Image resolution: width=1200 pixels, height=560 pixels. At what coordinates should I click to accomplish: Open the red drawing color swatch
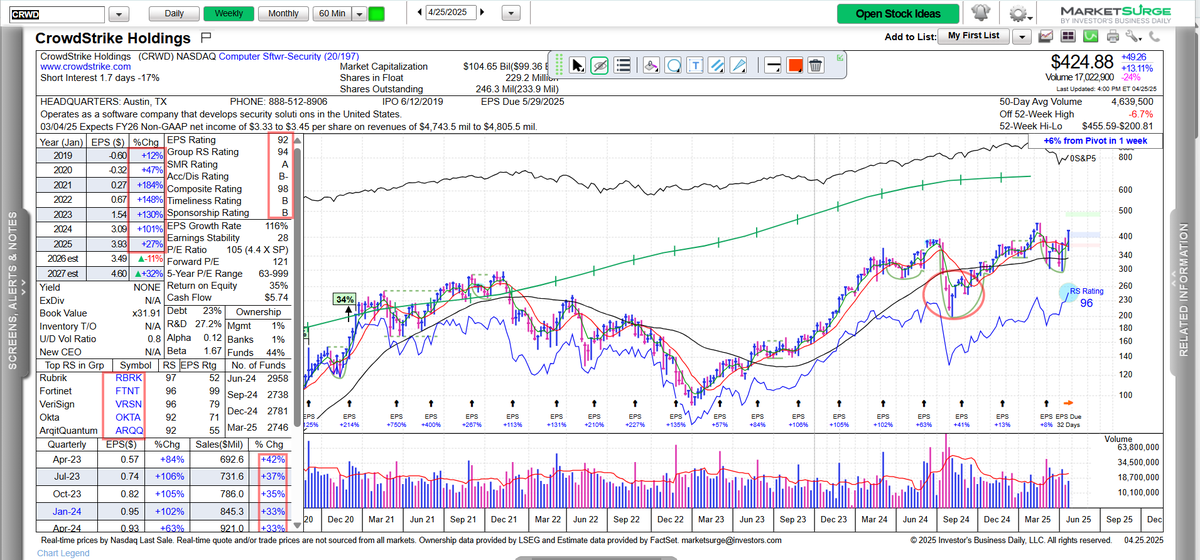(x=794, y=65)
